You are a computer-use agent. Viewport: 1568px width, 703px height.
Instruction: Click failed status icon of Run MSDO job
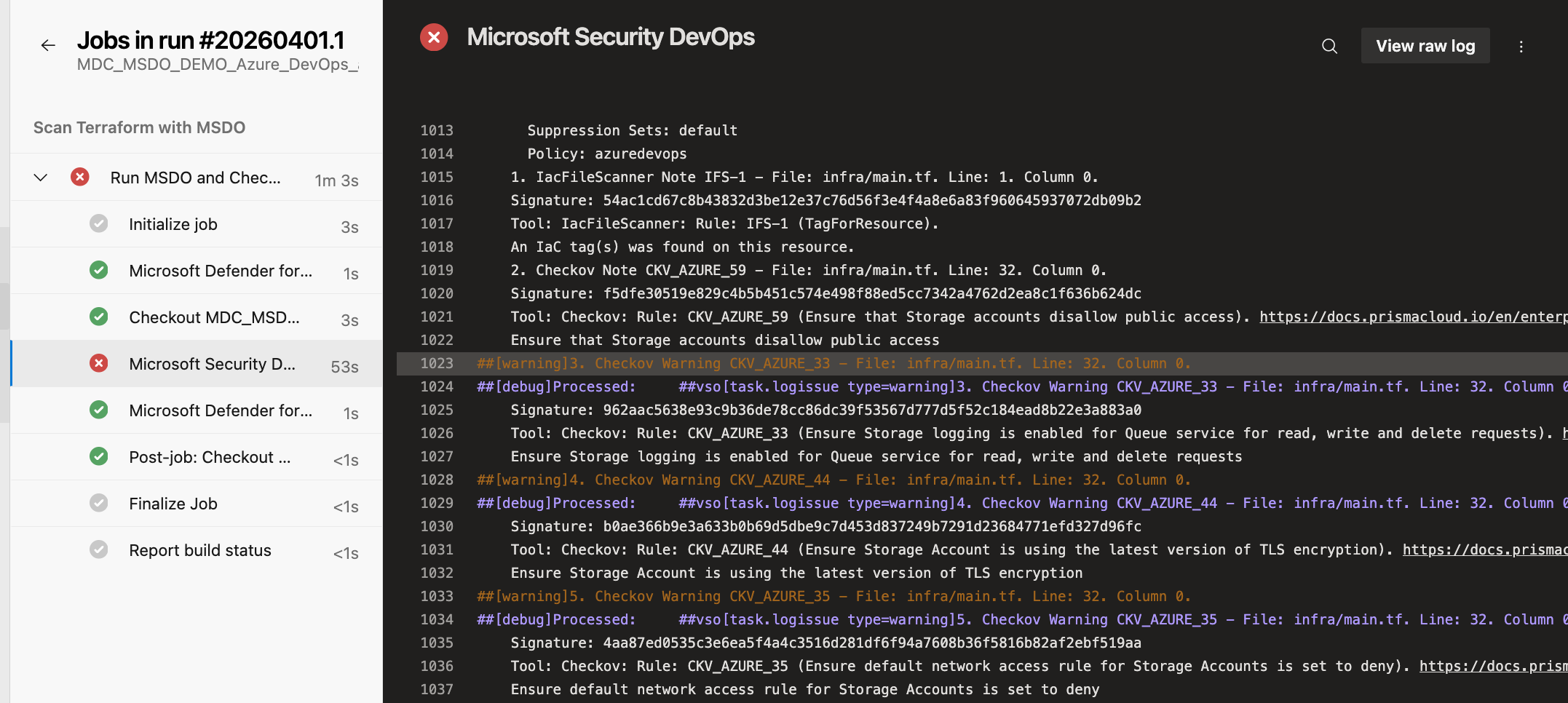tap(80, 177)
